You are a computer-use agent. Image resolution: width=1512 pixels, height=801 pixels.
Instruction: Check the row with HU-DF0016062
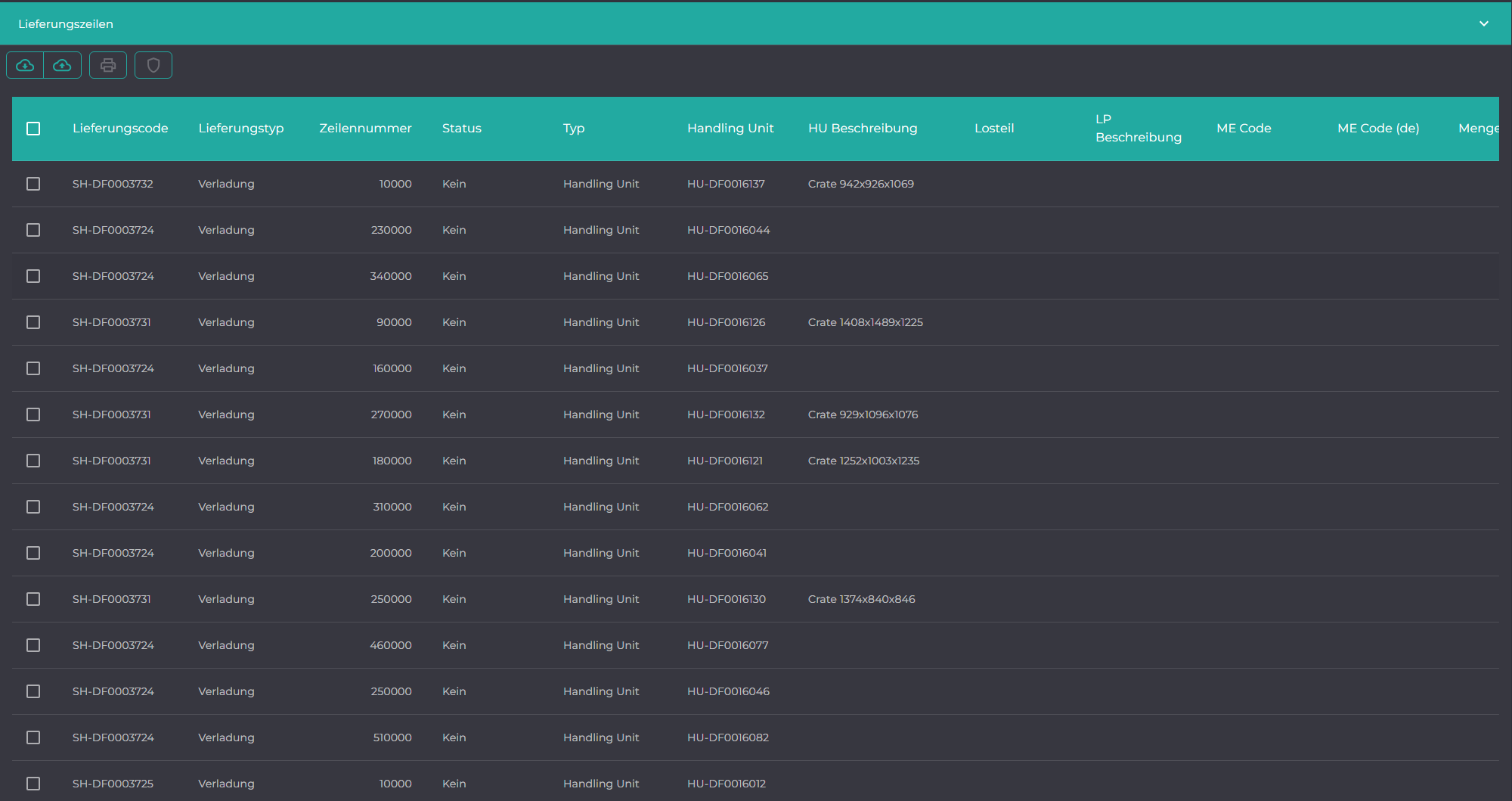pyautogui.click(x=33, y=507)
